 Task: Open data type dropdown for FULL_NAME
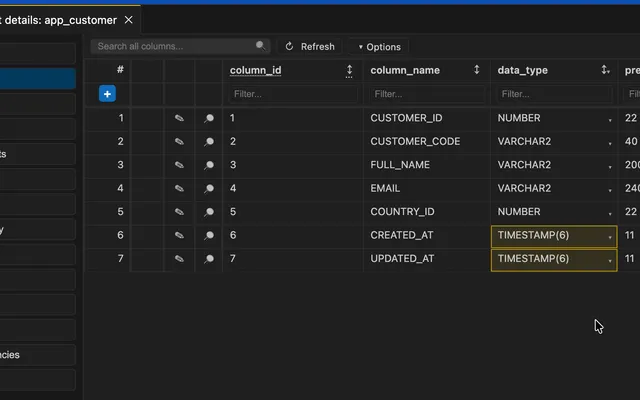[x=610, y=167]
